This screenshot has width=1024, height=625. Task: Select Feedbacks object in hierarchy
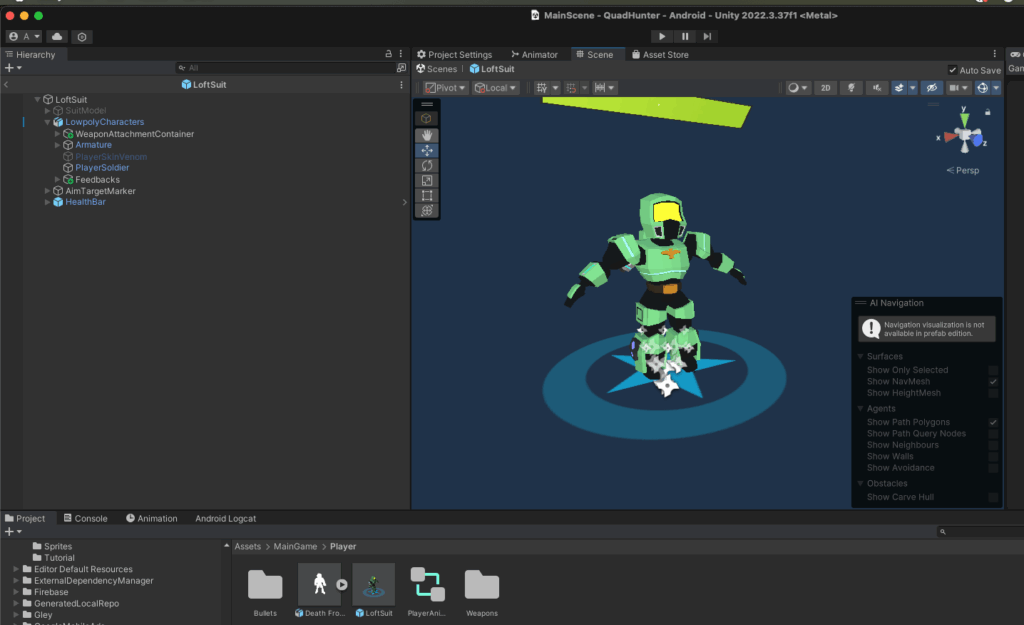click(97, 180)
